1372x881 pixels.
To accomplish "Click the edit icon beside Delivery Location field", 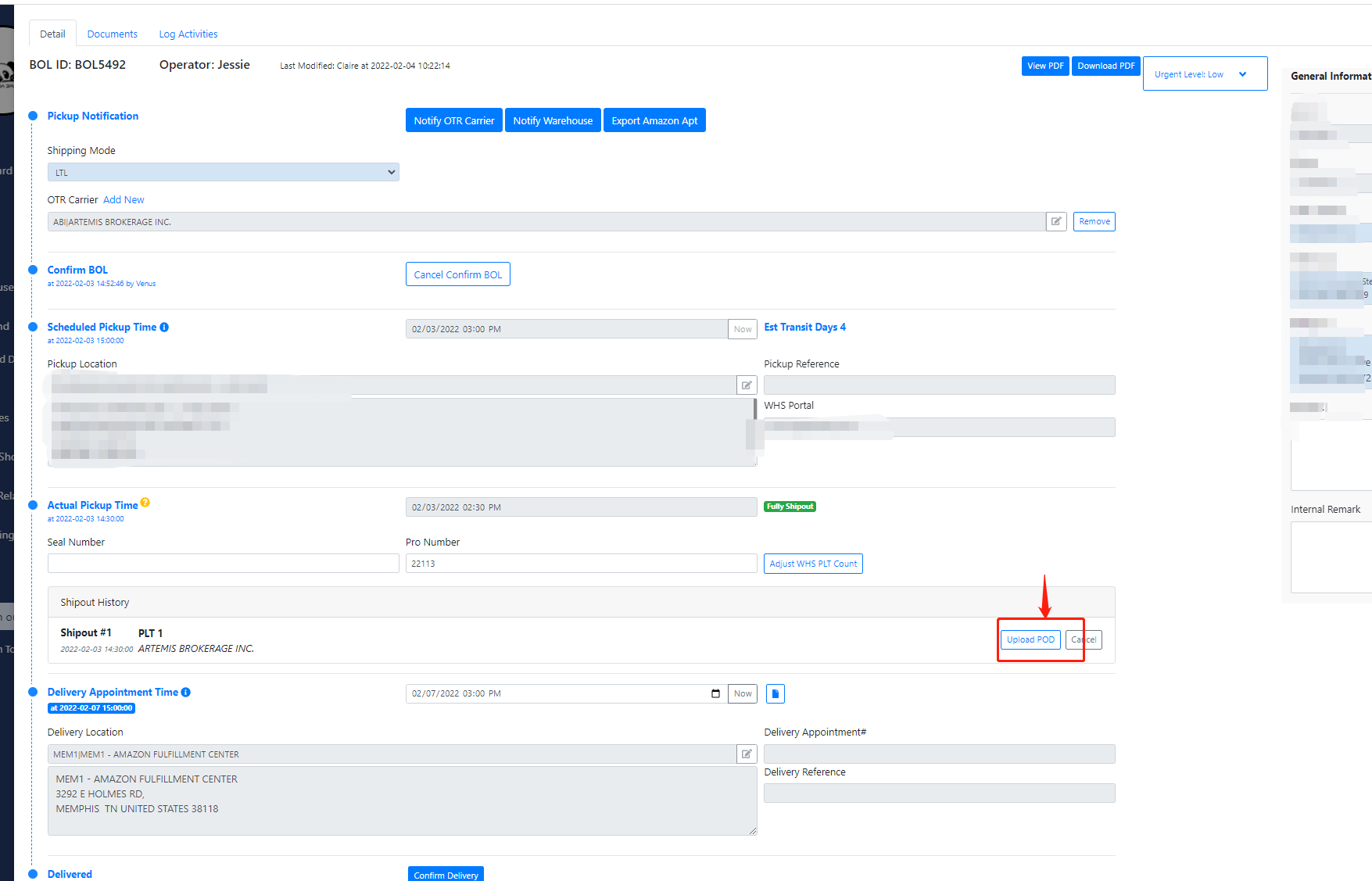I will tap(747, 754).
